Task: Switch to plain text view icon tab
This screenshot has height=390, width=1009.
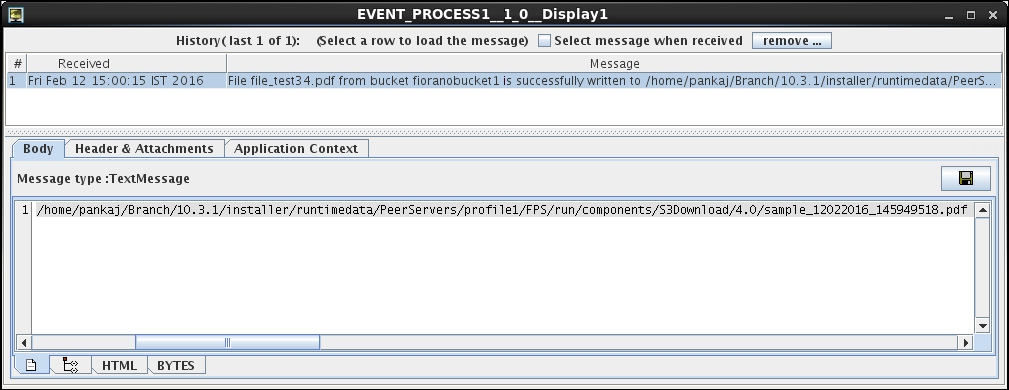Action: [x=31, y=366]
